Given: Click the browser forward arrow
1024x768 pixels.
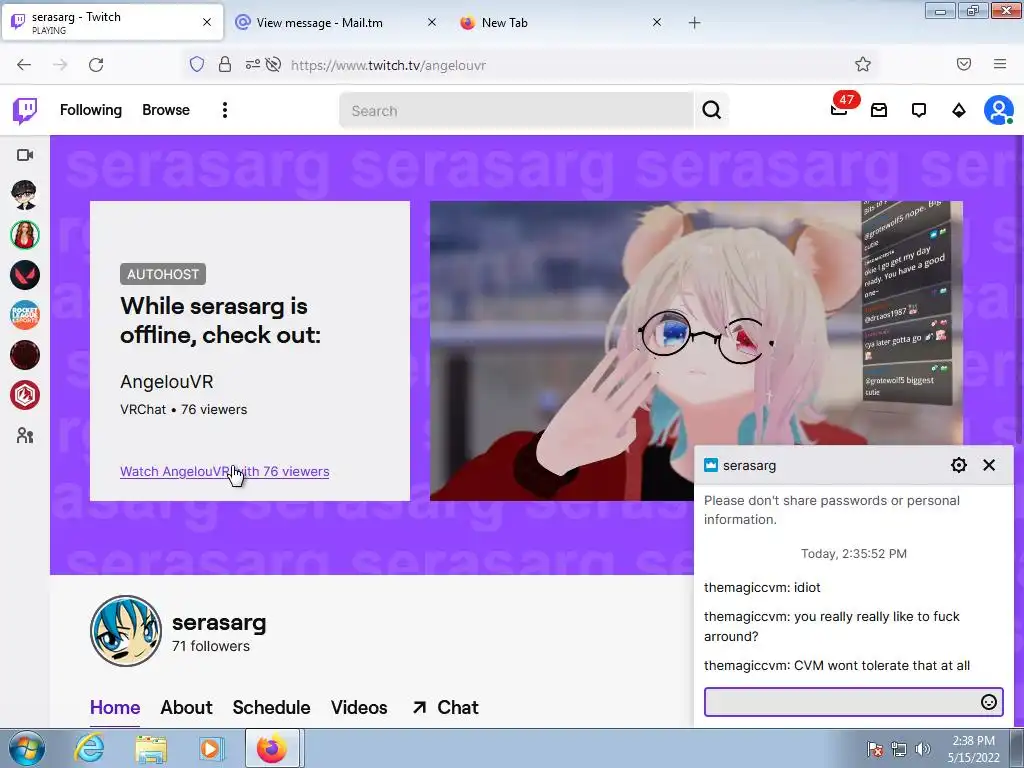Looking at the screenshot, I should (60, 65).
